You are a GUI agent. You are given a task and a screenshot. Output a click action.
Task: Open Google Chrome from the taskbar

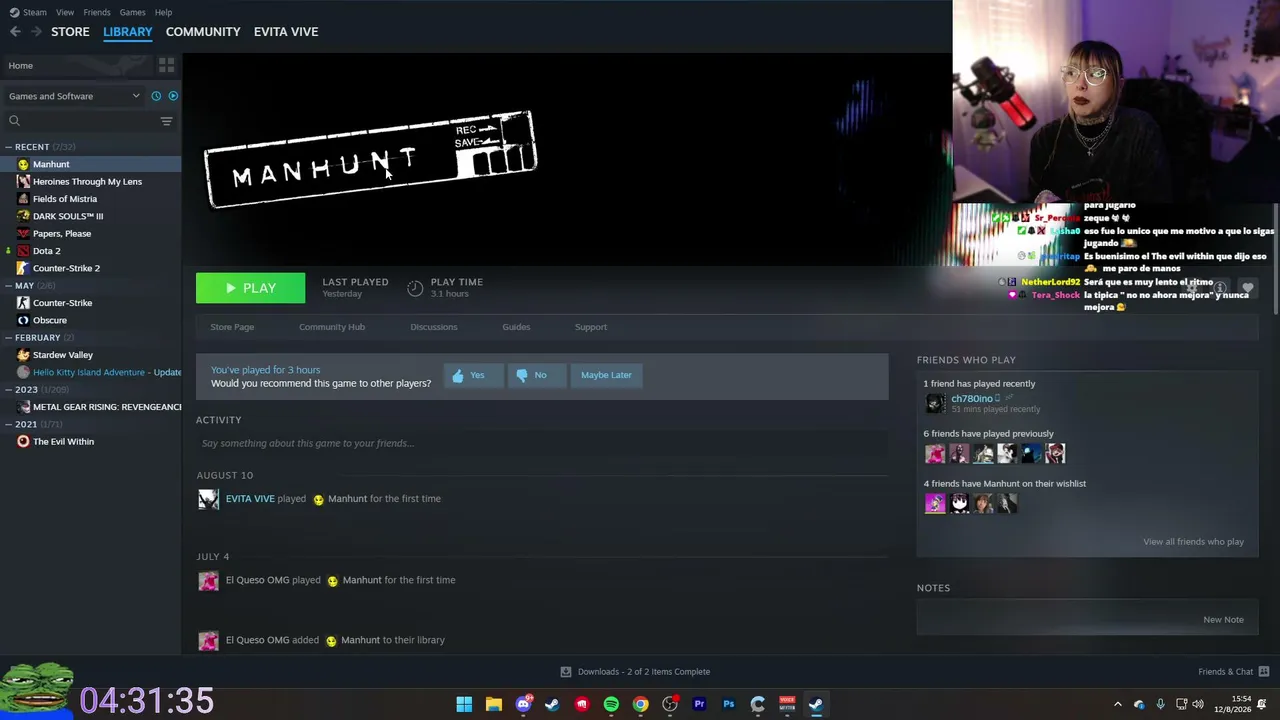(640, 704)
